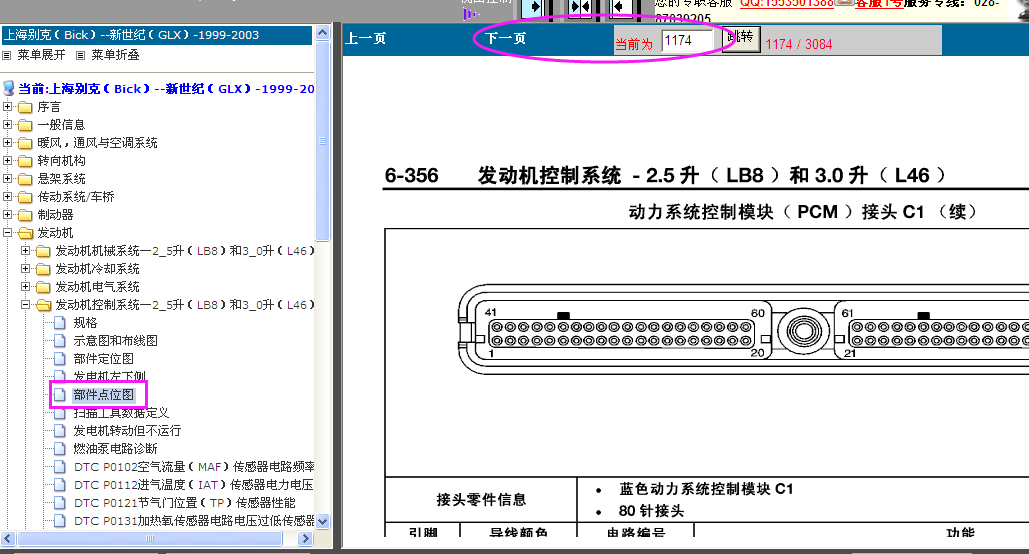Go to the previous page with 上一页
This screenshot has height=554, width=1029.
tap(366, 39)
